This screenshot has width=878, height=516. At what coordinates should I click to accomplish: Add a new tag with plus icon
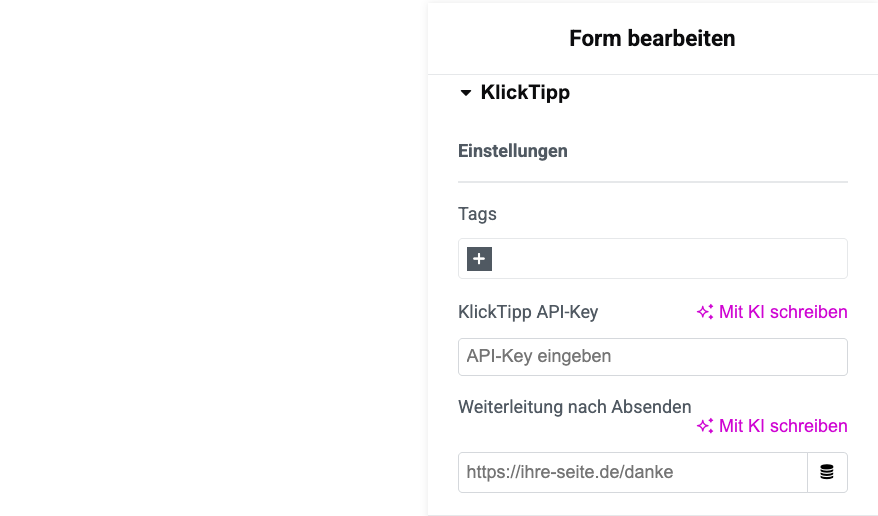479,259
